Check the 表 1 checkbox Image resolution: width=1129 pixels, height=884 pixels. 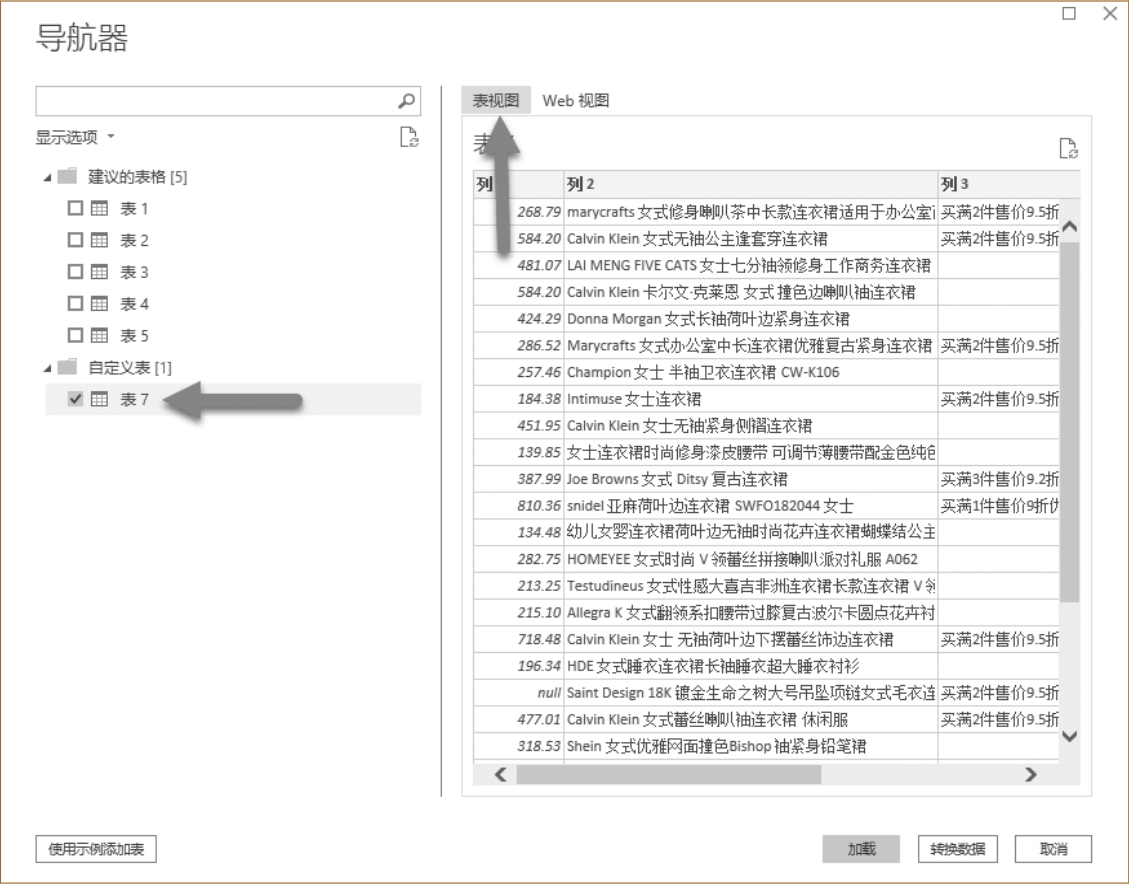coord(75,208)
